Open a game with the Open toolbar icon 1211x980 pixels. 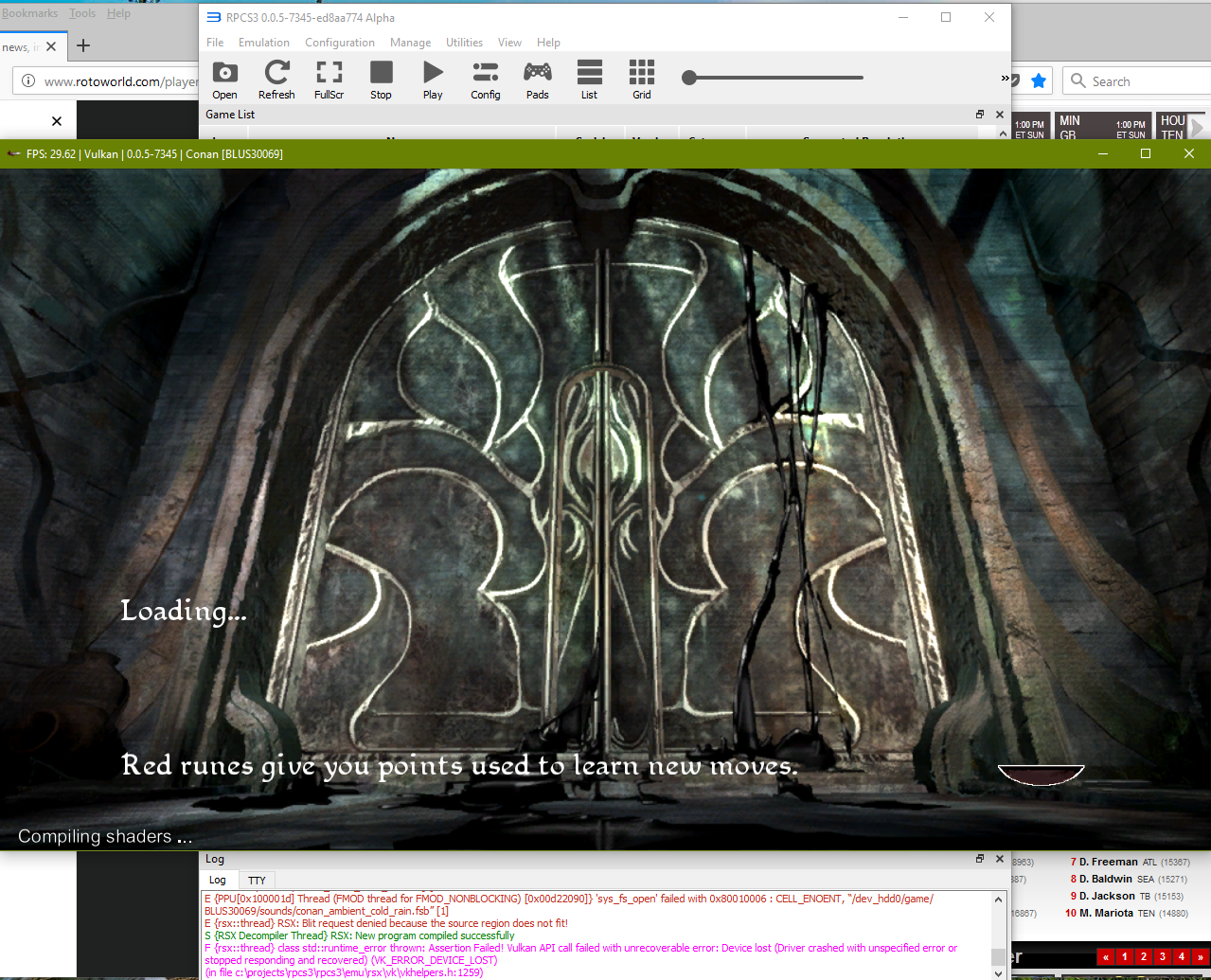coord(225,80)
